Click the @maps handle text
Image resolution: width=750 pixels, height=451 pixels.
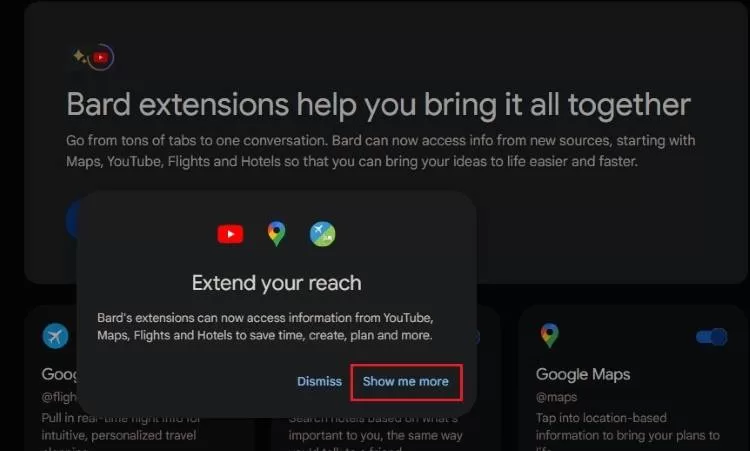[x=556, y=397]
